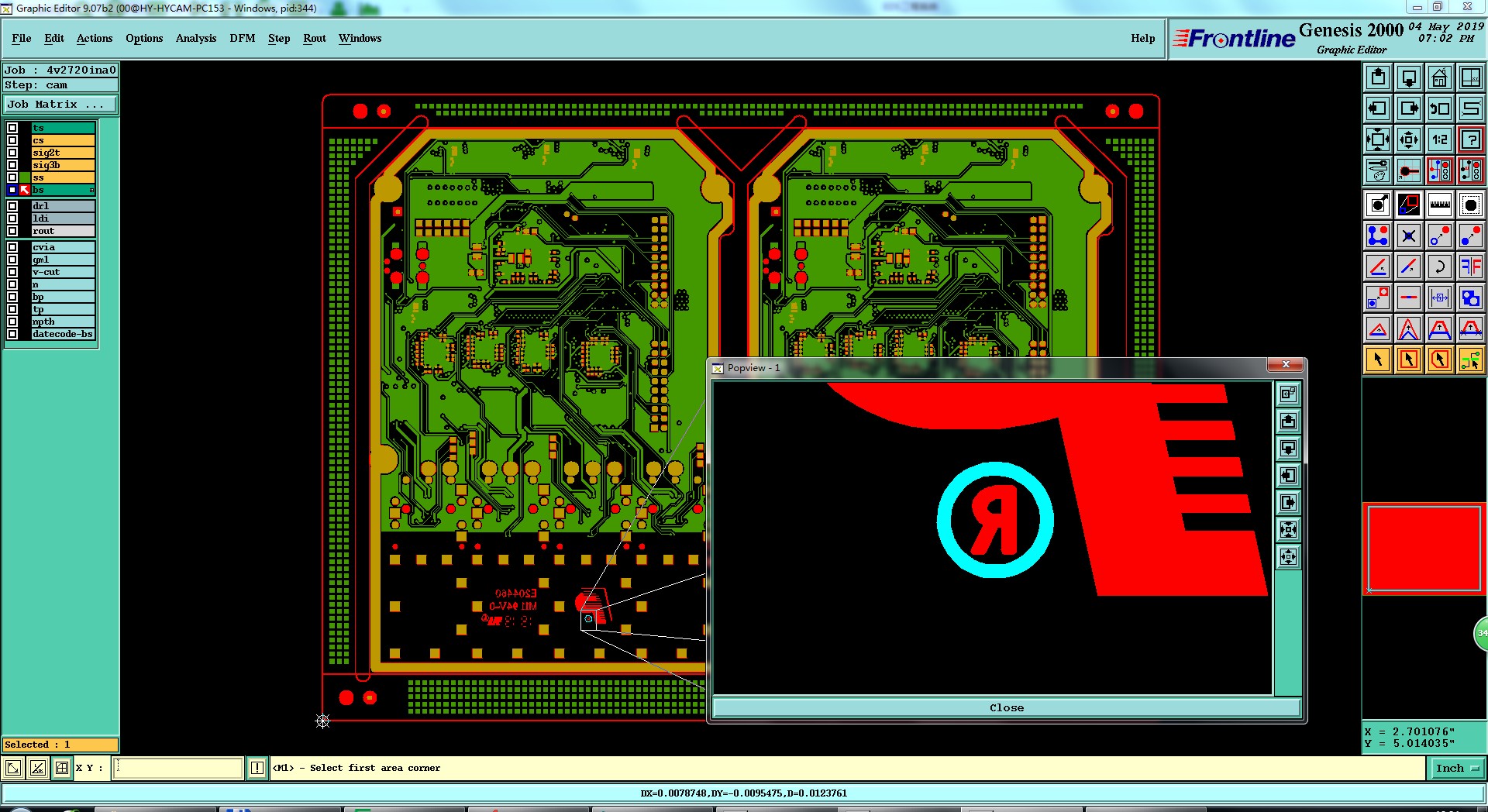Screen dimensions: 1488x812
Task: Toggle display checkbox for layer sig2t
Action: 12,153
